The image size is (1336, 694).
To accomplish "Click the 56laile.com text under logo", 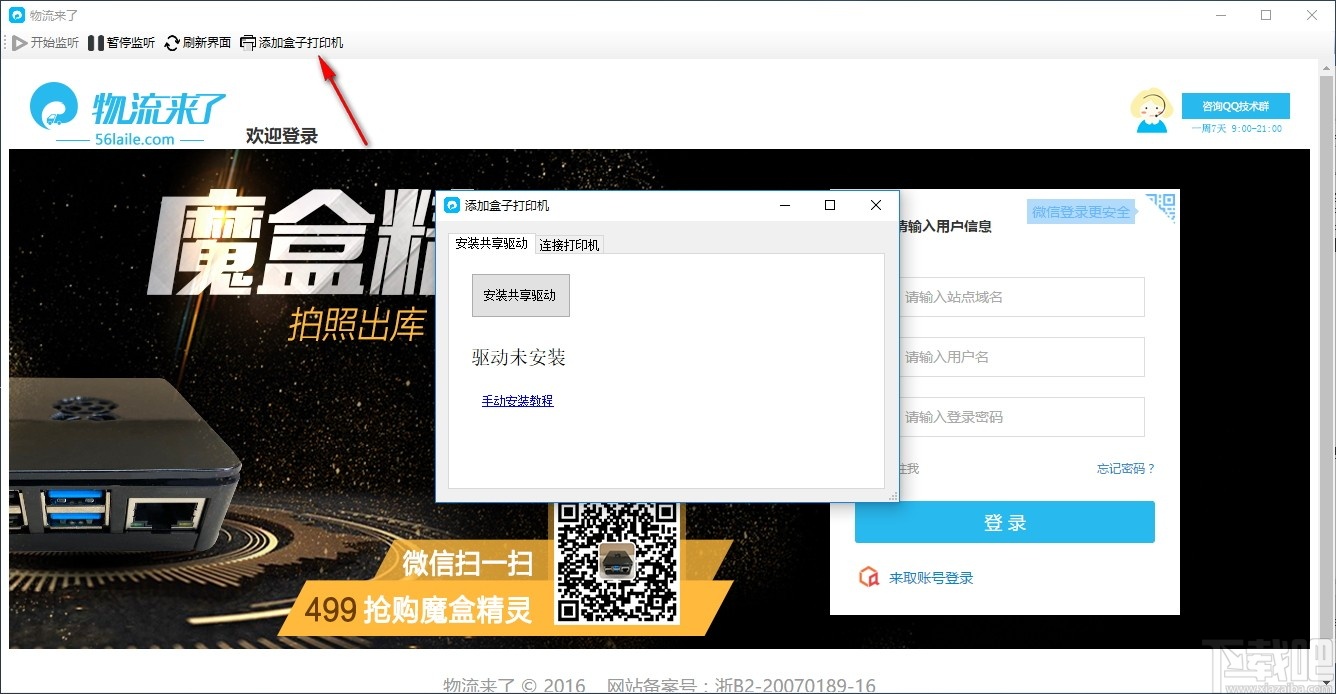I will click(x=134, y=140).
